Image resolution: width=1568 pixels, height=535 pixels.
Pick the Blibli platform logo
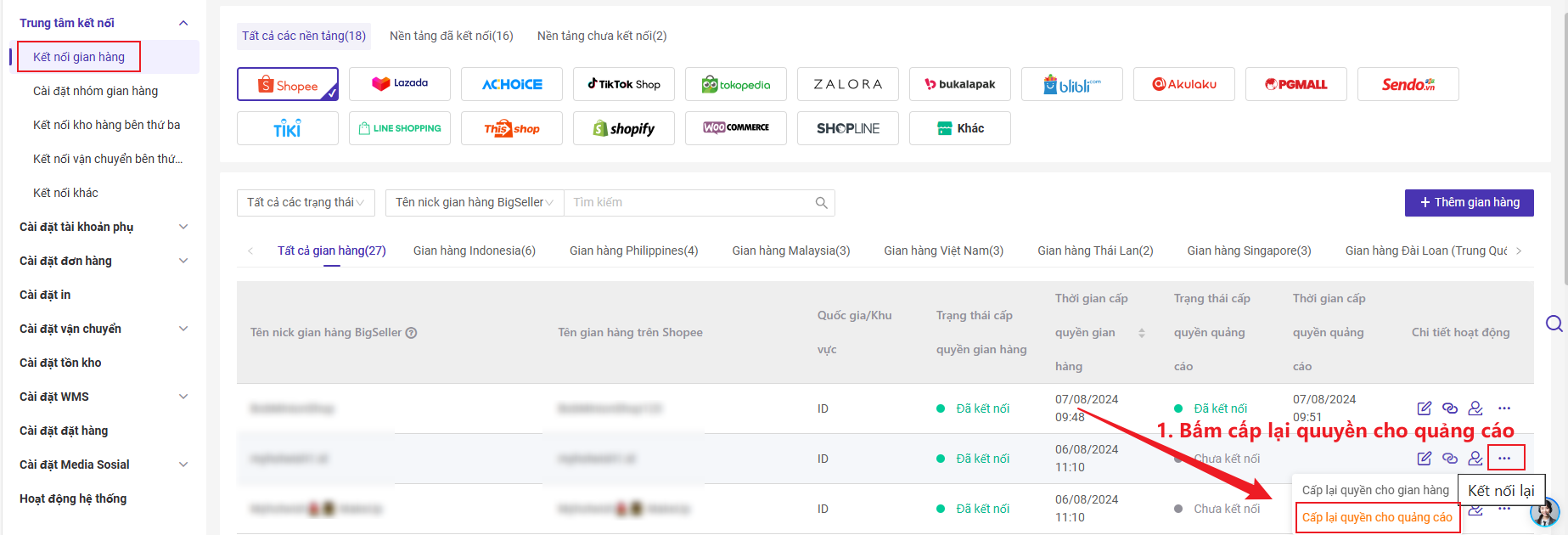[x=1072, y=84]
